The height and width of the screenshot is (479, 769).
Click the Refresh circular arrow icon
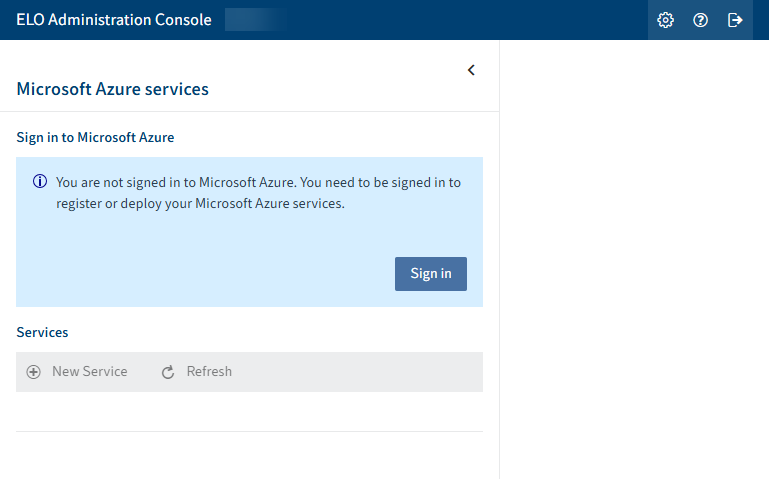tap(168, 372)
